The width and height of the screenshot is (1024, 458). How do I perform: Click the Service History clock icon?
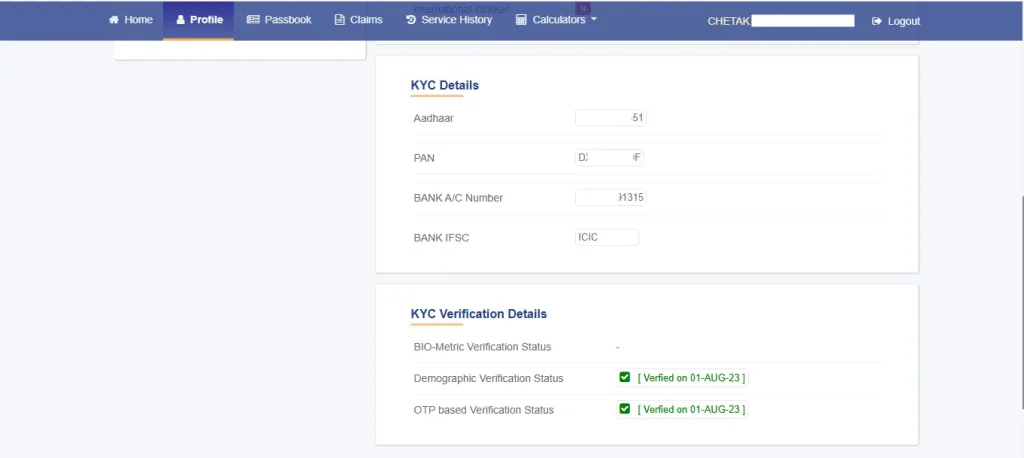[x=411, y=20]
